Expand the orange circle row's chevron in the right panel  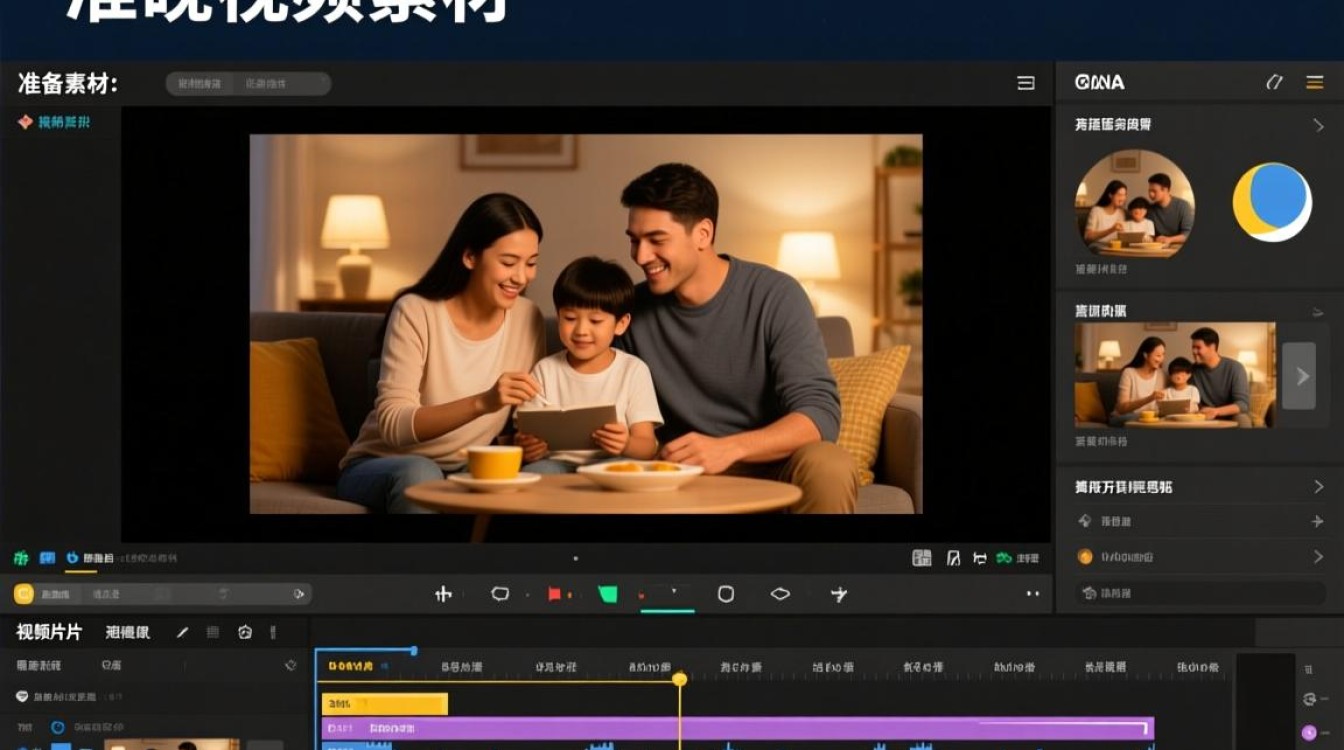pos(1318,556)
